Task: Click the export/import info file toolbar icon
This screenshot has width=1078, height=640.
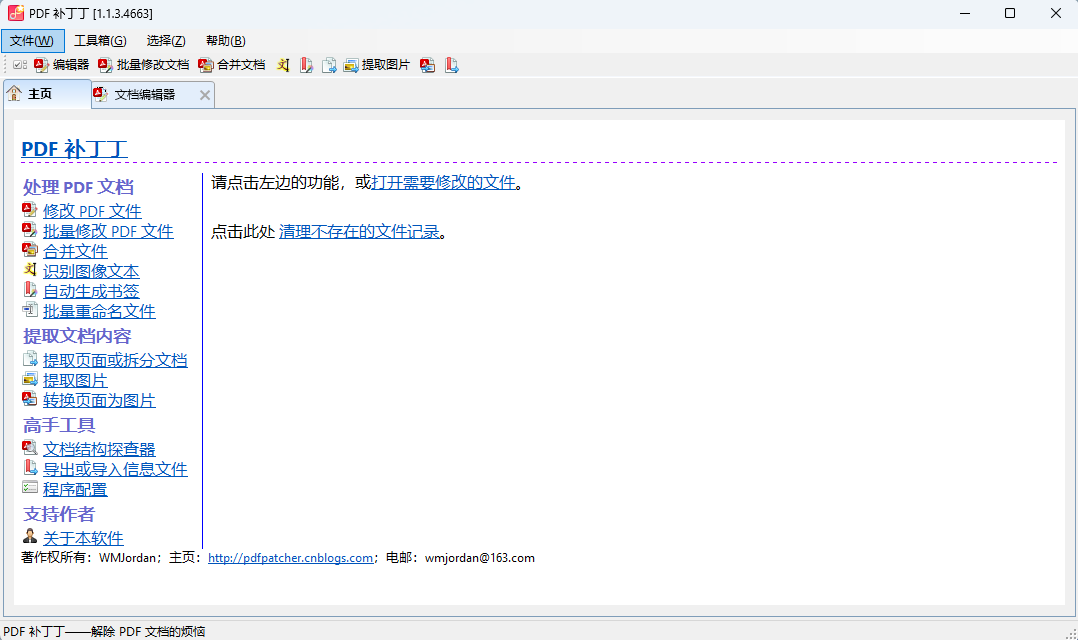Action: 452,65
